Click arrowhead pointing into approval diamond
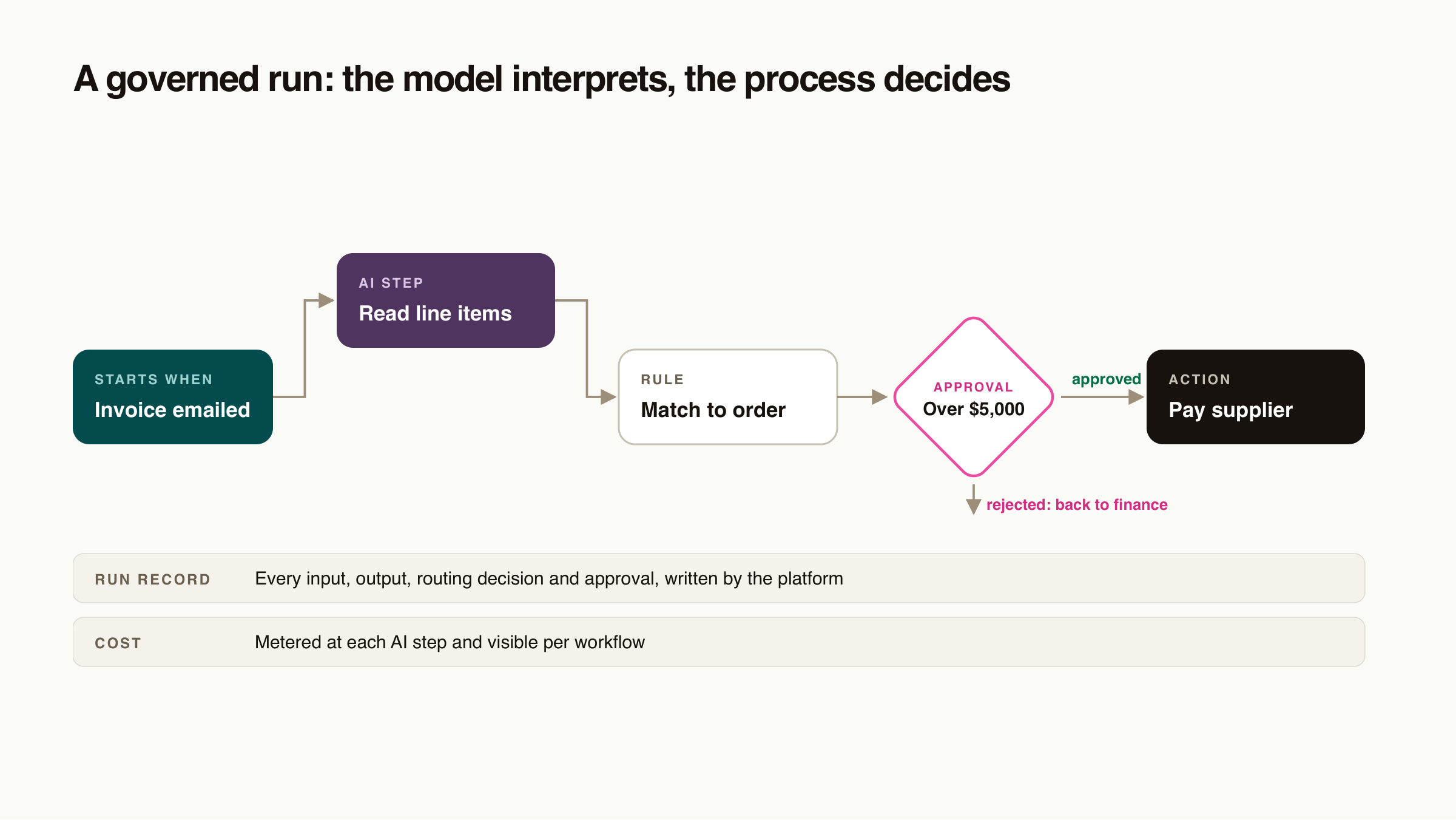The image size is (1456, 820). click(x=880, y=397)
